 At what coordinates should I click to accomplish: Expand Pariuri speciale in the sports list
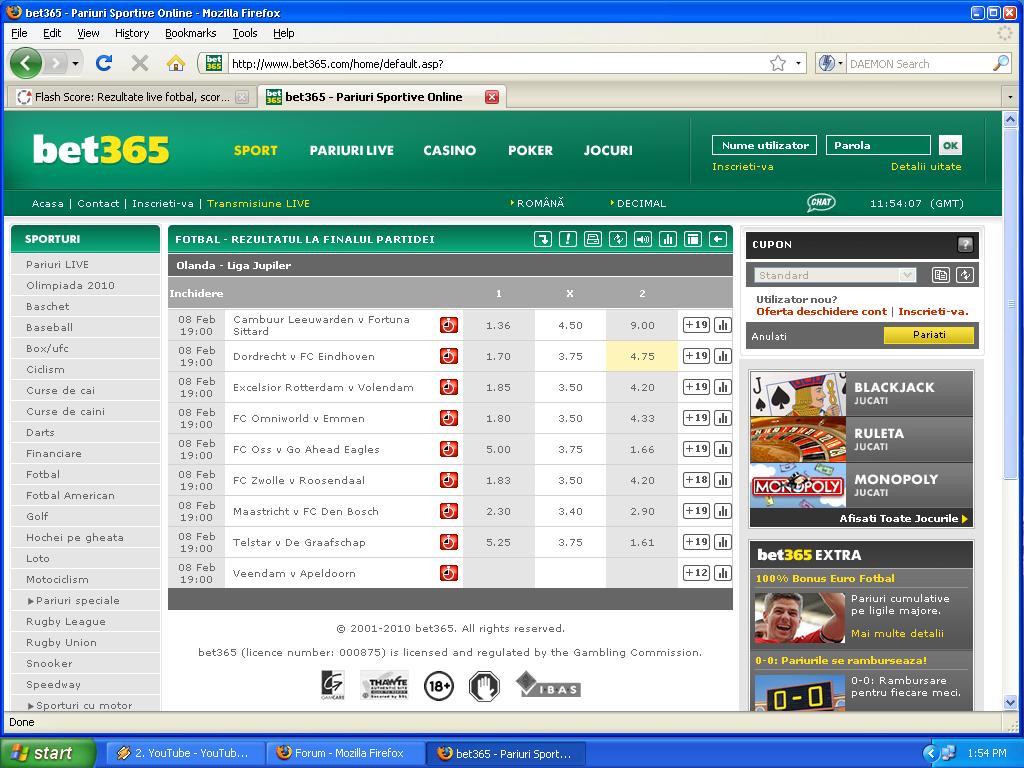pos(74,600)
